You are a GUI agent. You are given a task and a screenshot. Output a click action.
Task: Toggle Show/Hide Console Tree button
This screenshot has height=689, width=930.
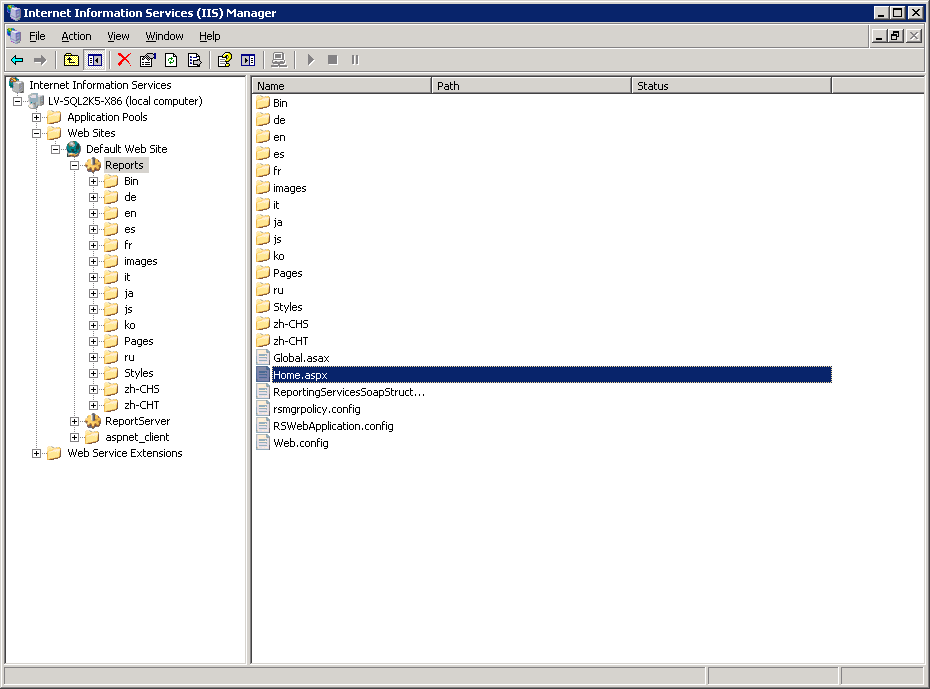94,60
